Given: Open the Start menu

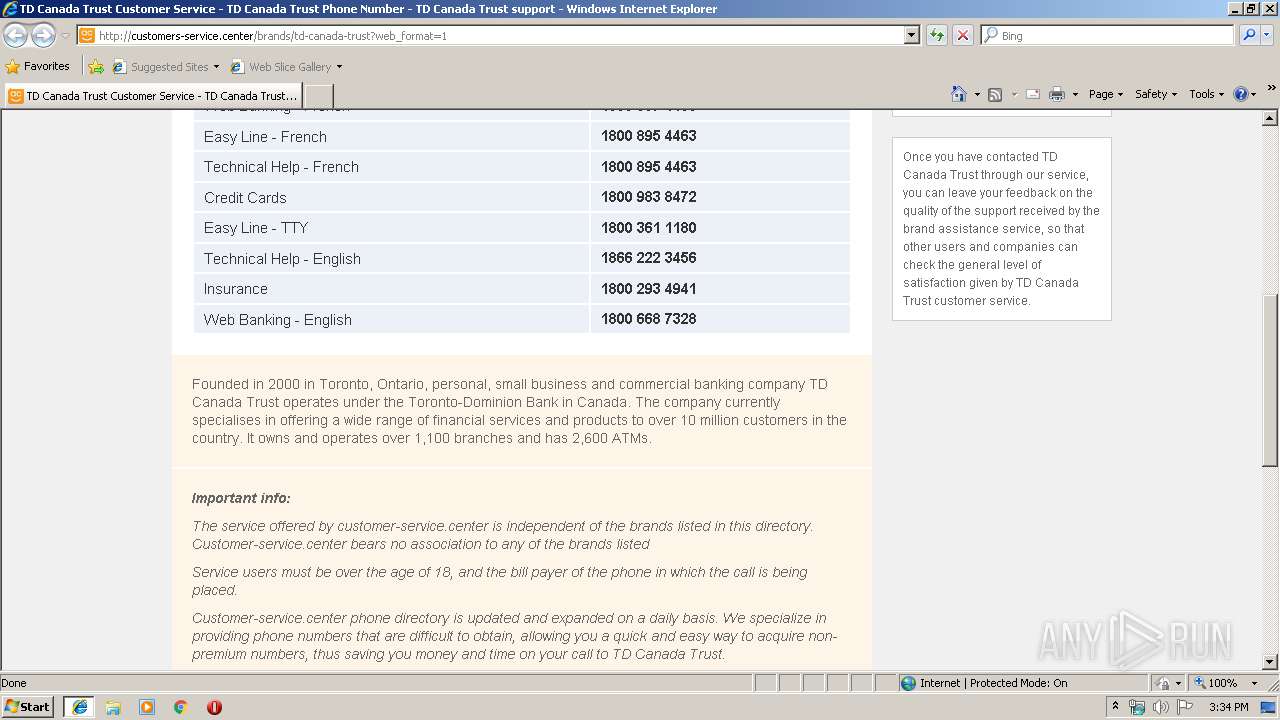Looking at the screenshot, I should pos(28,707).
